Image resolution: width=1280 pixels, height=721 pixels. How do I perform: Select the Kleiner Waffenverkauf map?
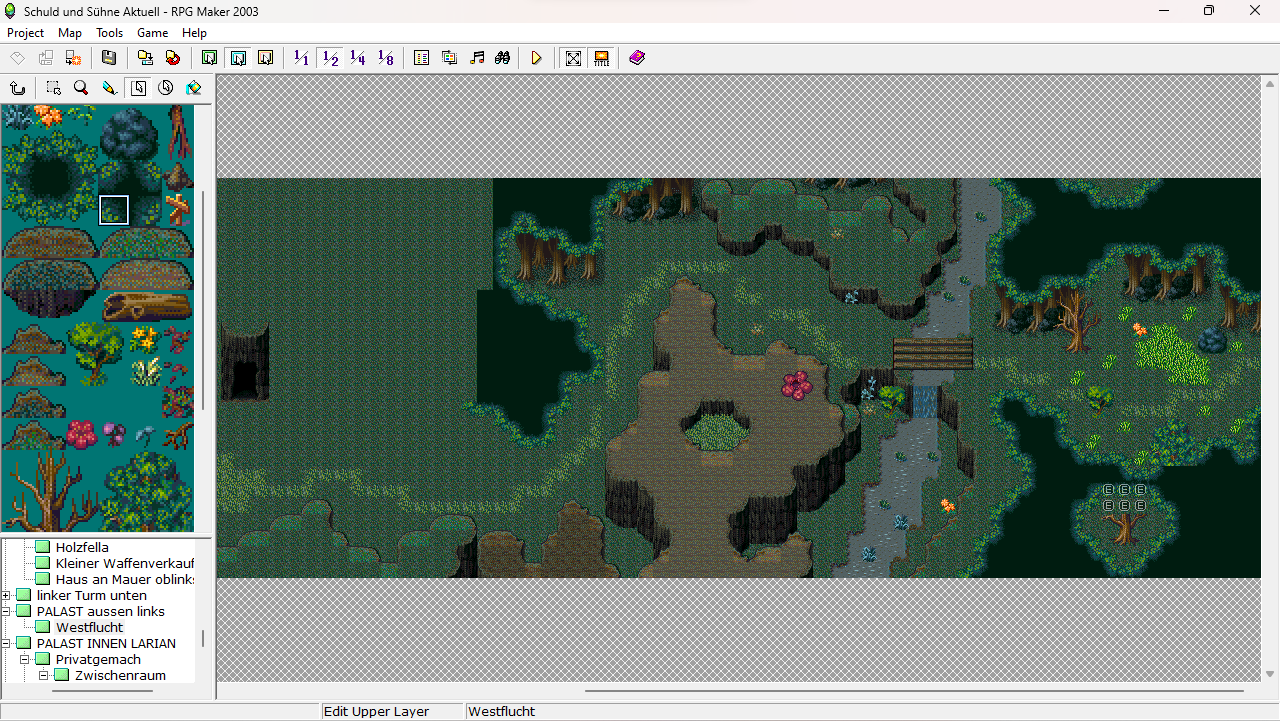(x=125, y=563)
